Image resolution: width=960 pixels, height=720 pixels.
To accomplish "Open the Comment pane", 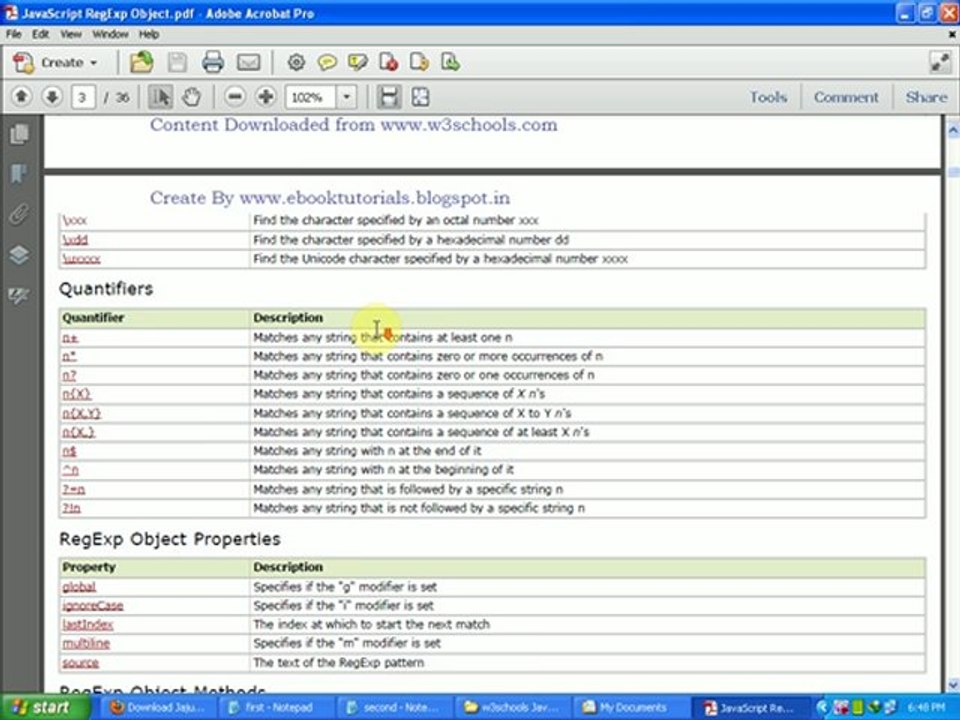I will pyautogui.click(x=846, y=97).
